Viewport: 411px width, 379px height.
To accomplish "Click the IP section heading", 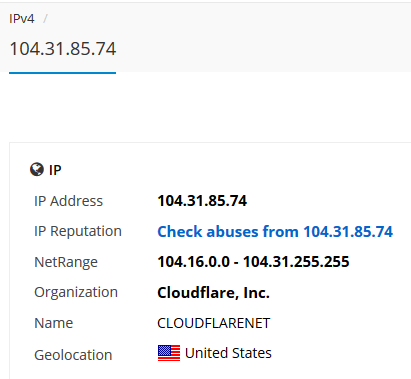I will pos(55,170).
